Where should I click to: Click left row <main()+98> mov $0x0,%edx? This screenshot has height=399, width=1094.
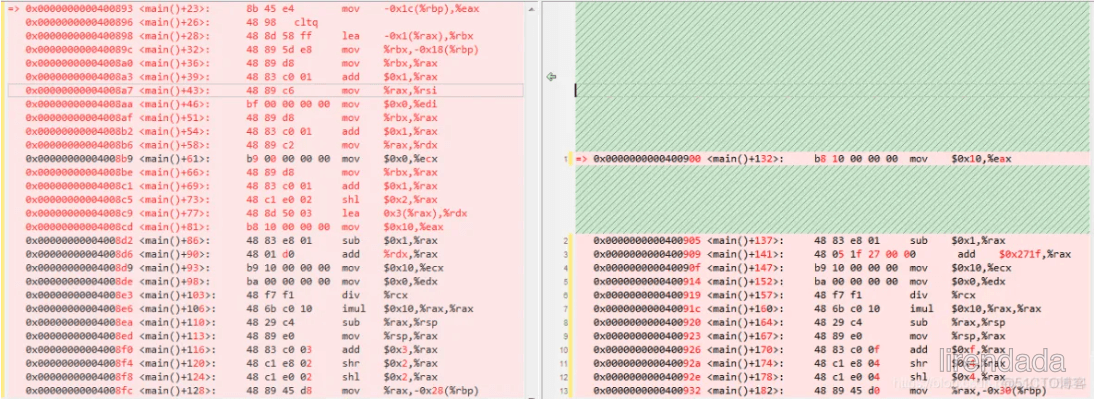[x=265, y=281]
